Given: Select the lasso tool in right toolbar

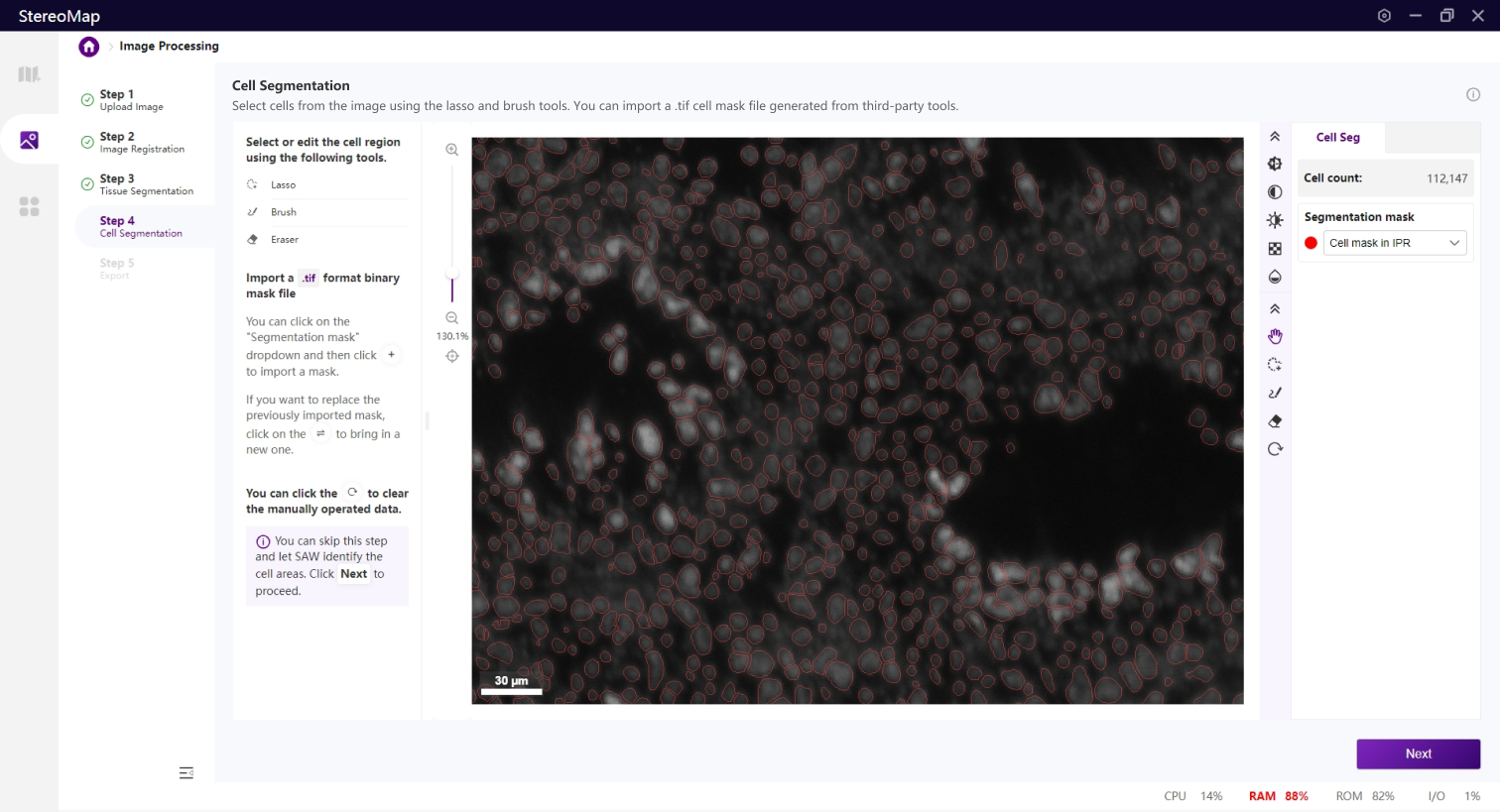Looking at the screenshot, I should [1275, 365].
